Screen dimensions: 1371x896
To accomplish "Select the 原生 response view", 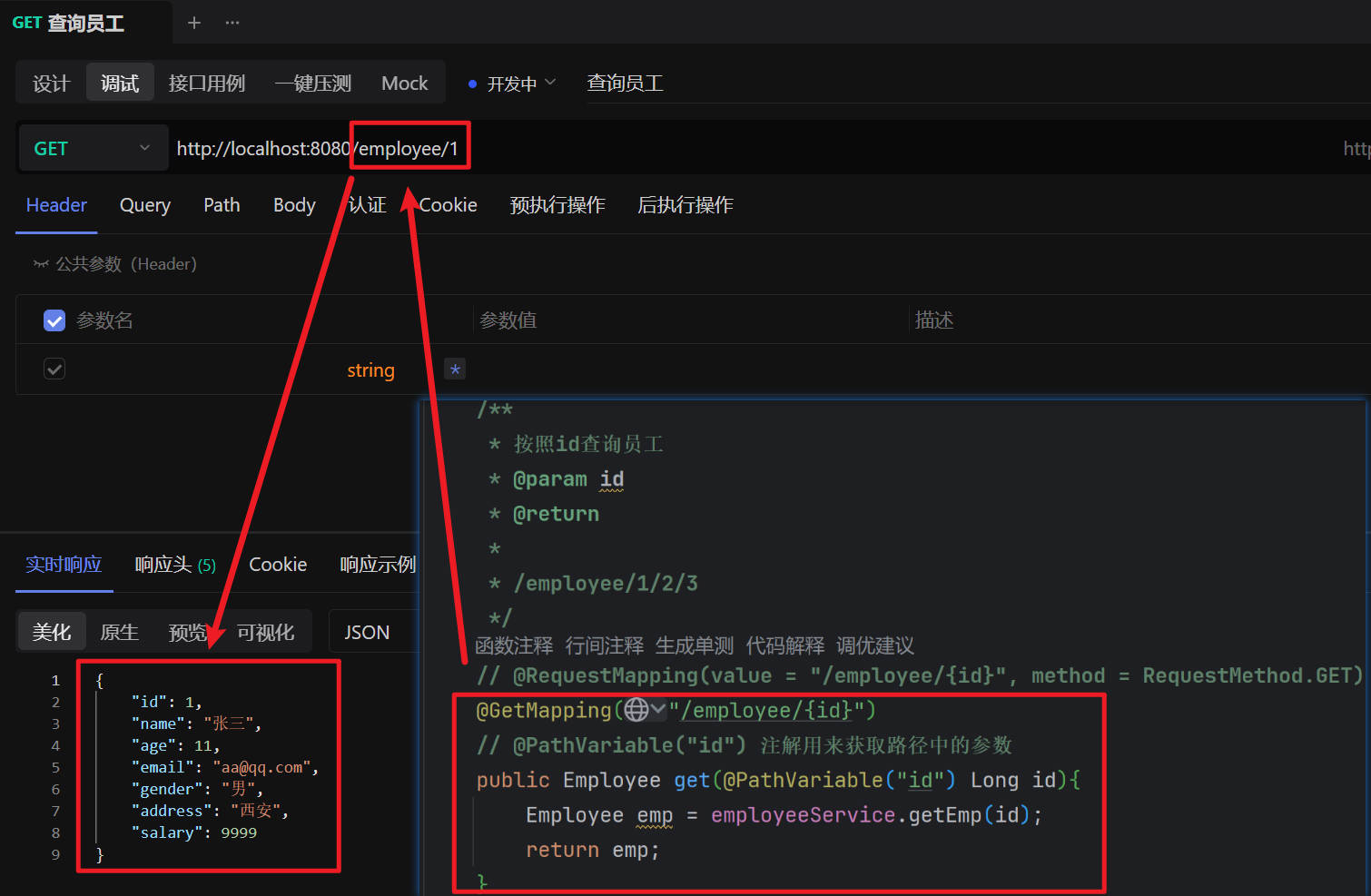I will coord(120,633).
